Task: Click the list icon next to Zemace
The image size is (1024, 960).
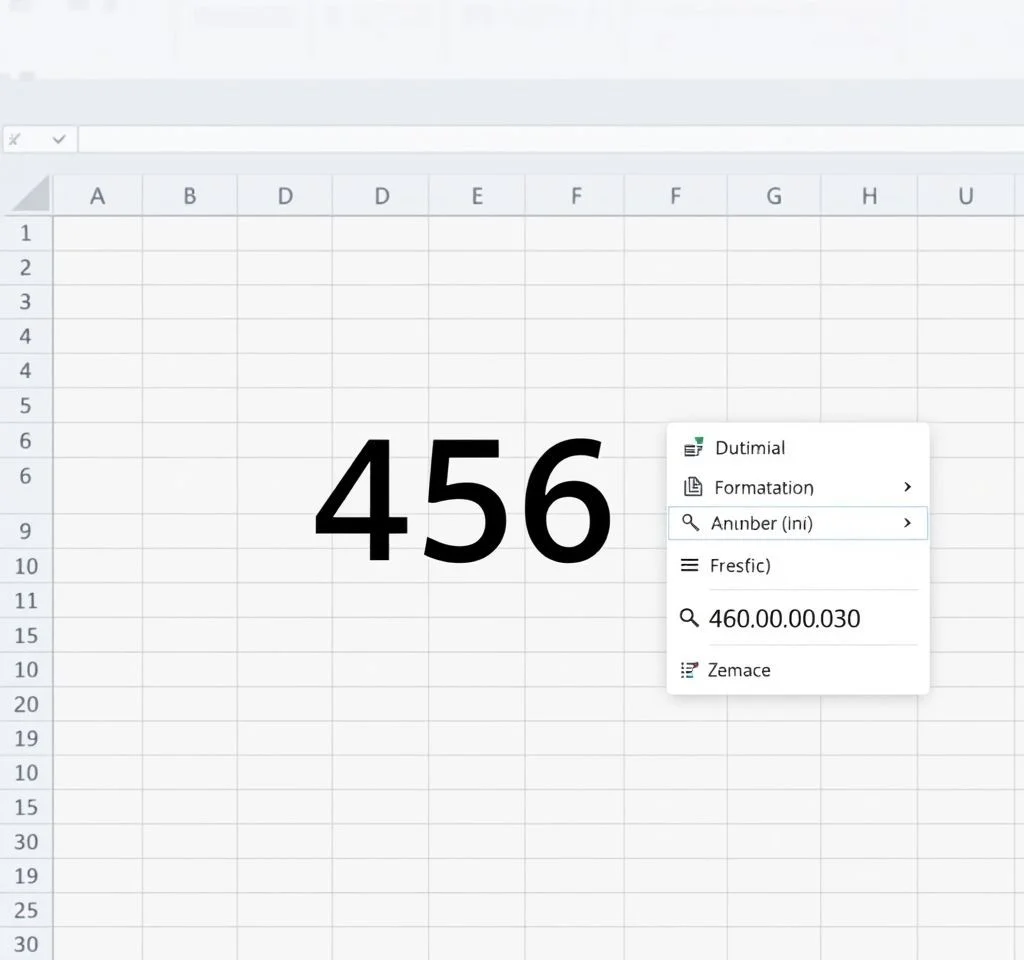Action: click(689, 670)
